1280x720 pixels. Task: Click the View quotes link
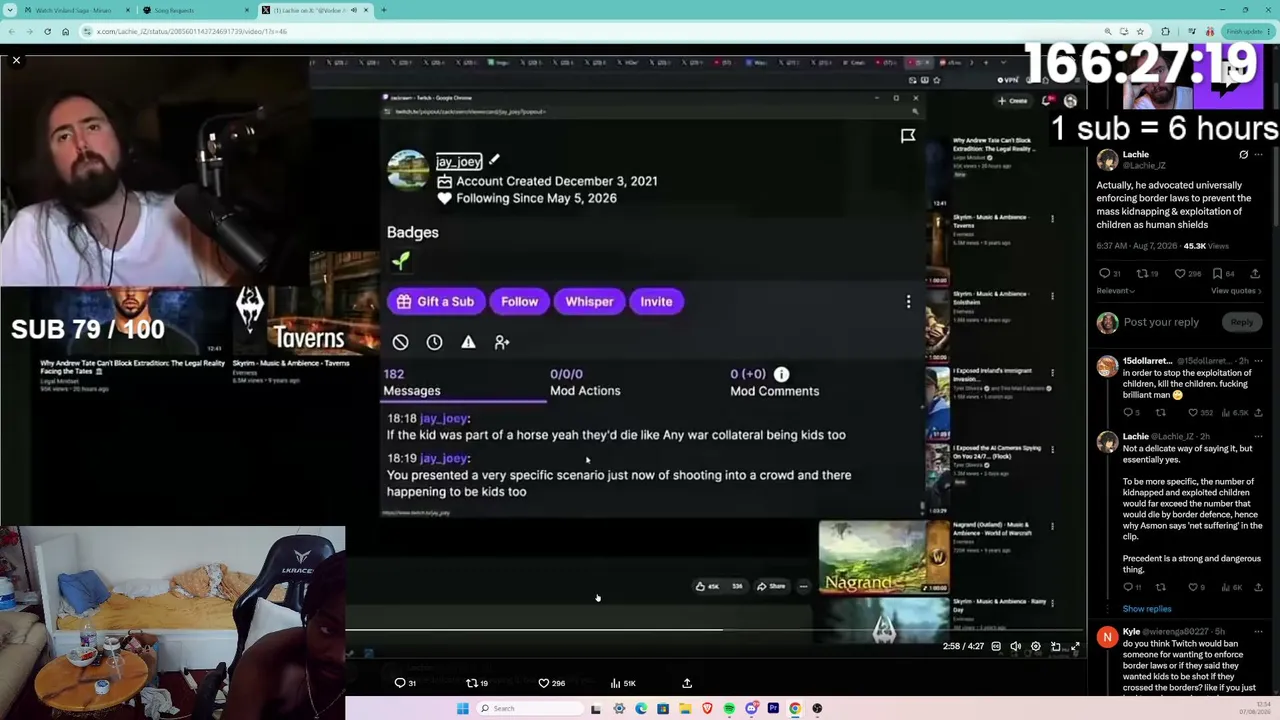(1236, 291)
